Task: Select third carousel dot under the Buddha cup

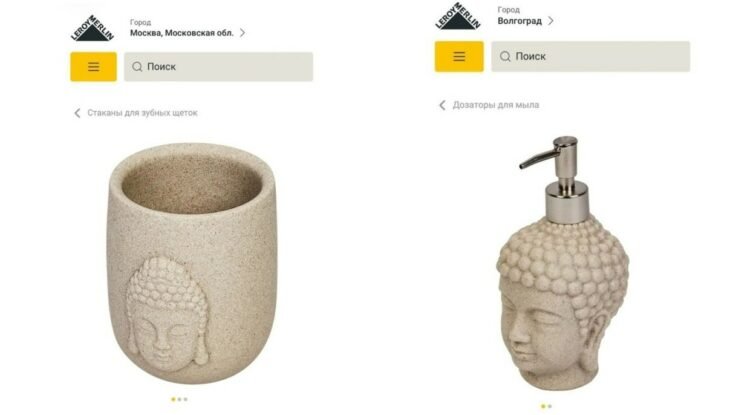Action: tap(186, 399)
